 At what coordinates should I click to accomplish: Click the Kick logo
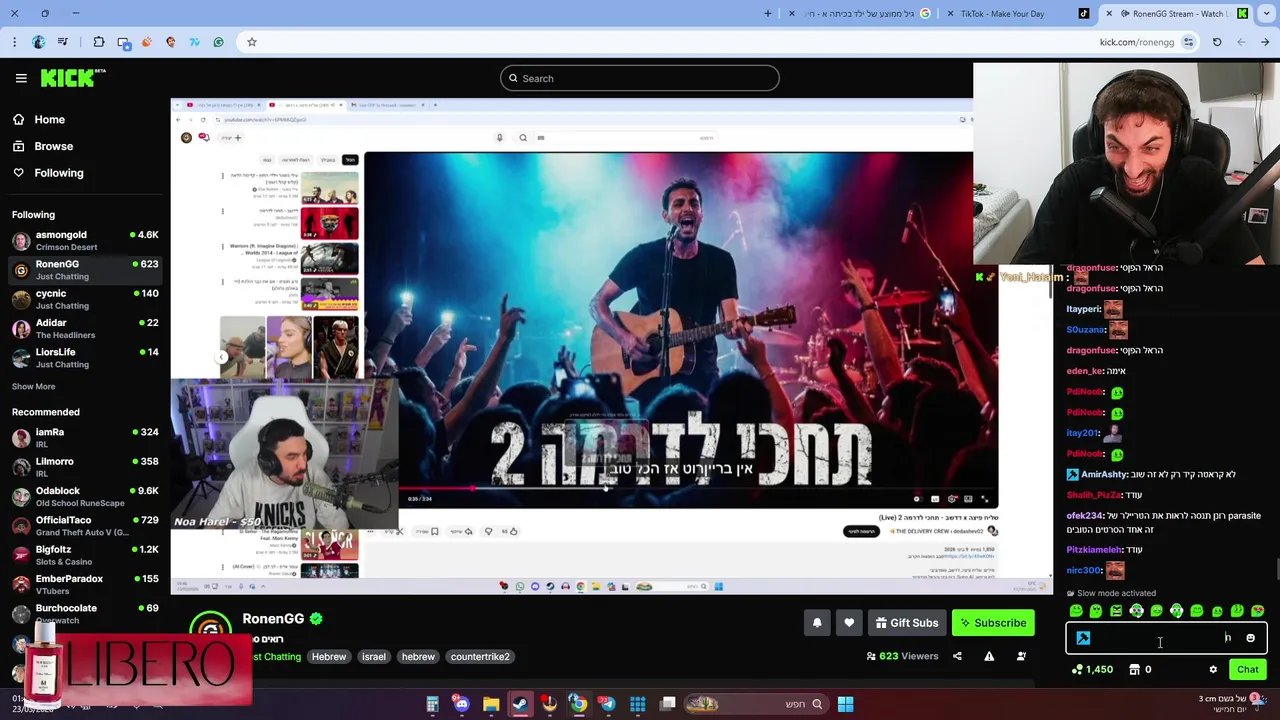(x=73, y=78)
